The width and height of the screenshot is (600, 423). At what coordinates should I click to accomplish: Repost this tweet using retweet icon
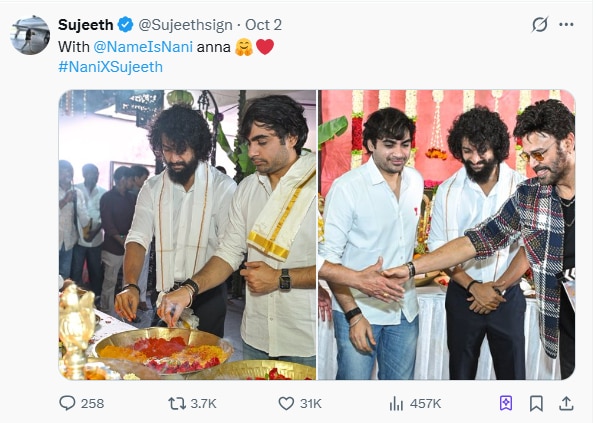pos(175,403)
